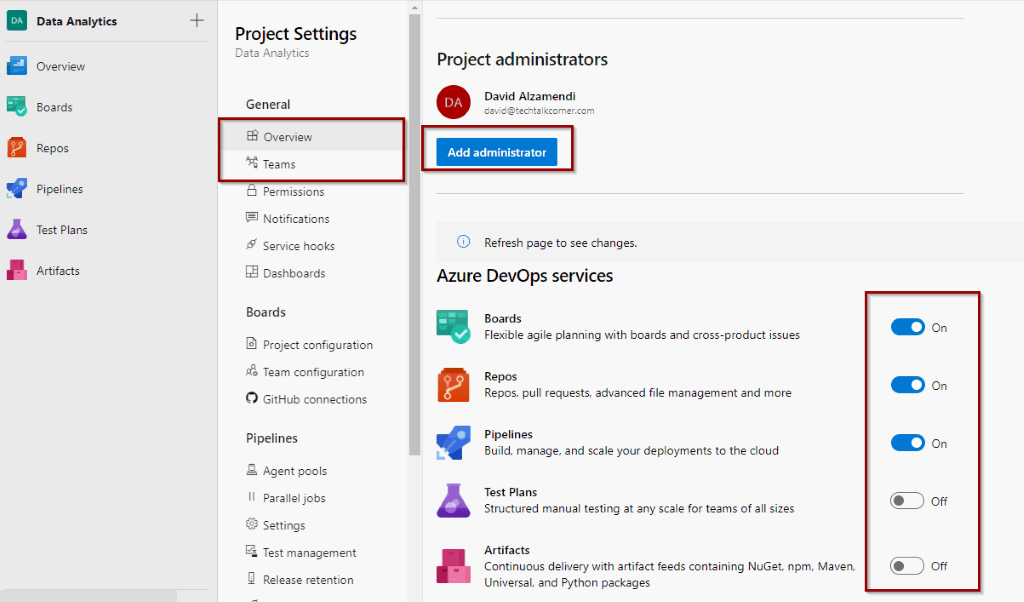Image resolution: width=1024 pixels, height=602 pixels.
Task: Click the DA avatar of David Alzamendi
Action: (x=453, y=103)
